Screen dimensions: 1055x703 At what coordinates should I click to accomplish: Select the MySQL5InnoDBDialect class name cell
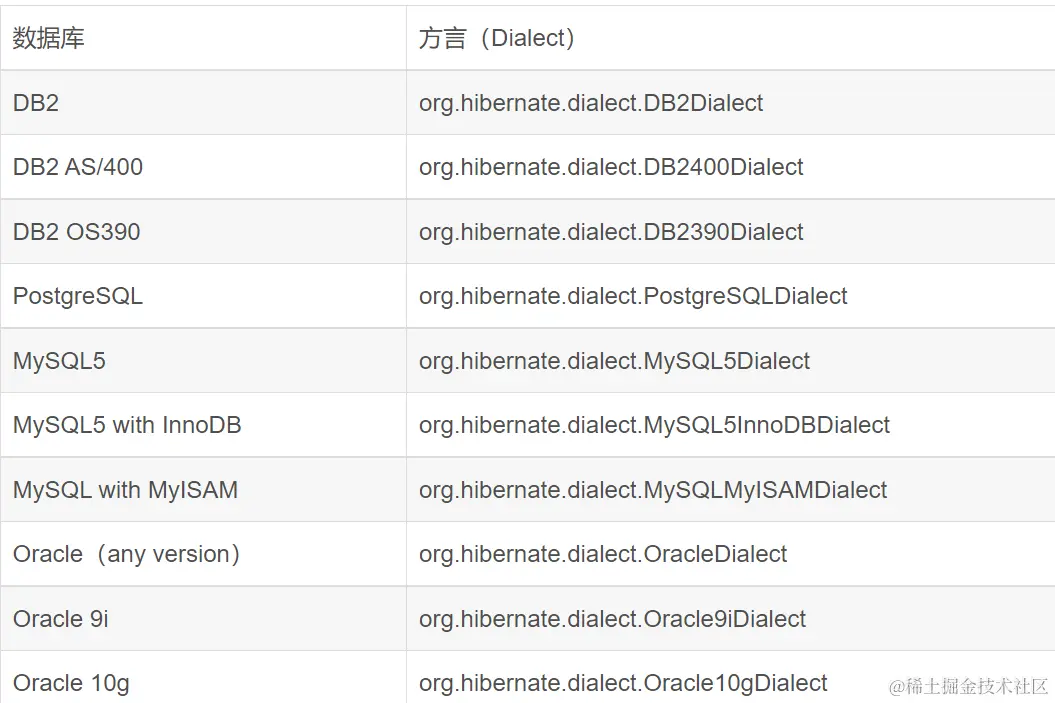coord(654,425)
